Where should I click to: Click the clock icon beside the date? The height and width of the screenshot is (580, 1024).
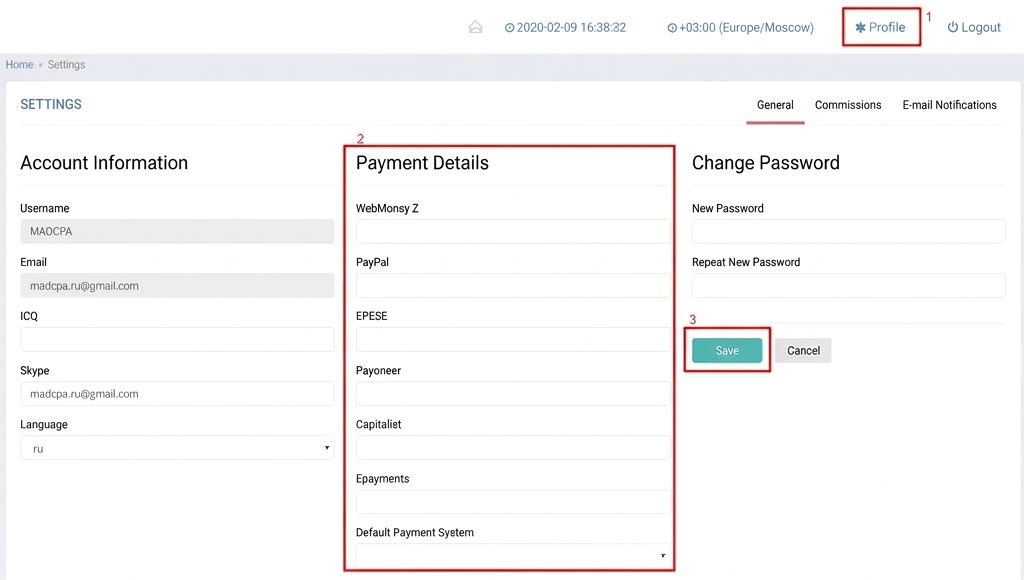(509, 27)
